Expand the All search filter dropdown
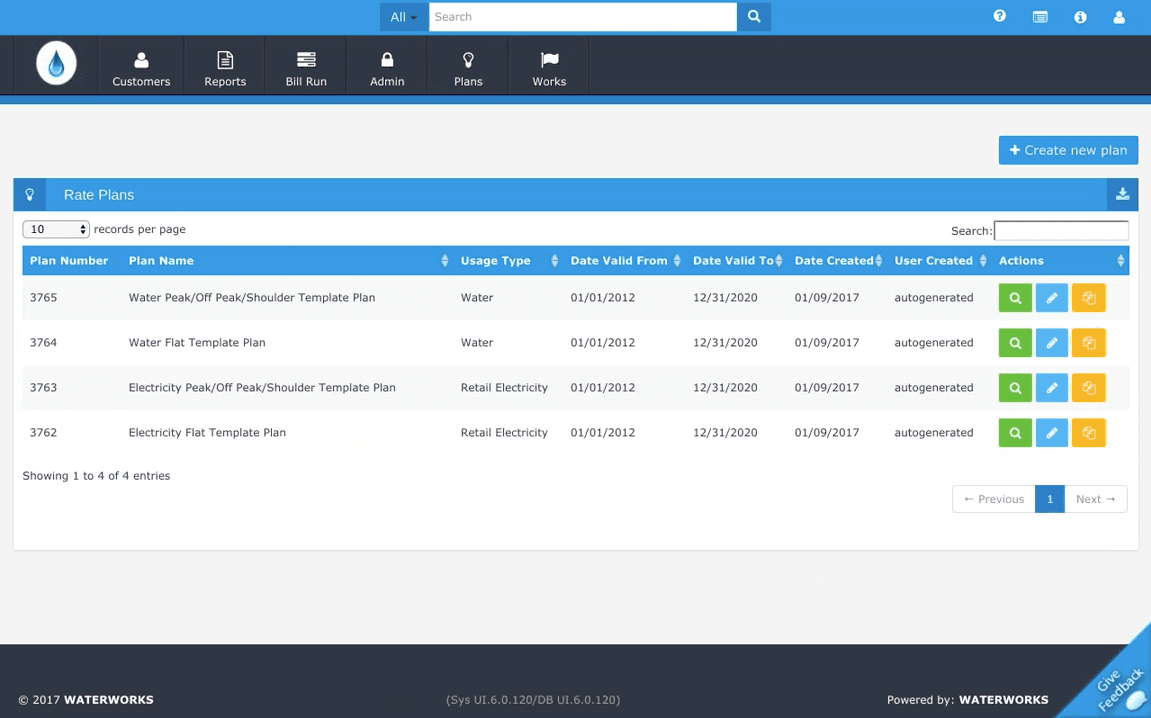This screenshot has width=1151, height=718. (404, 17)
